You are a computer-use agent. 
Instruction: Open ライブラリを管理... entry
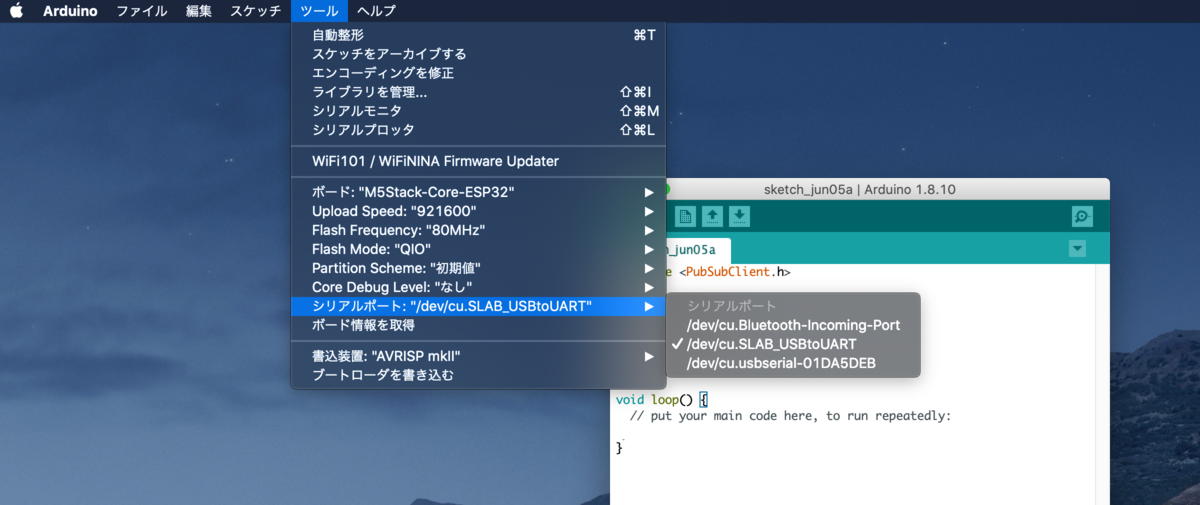pos(478,92)
